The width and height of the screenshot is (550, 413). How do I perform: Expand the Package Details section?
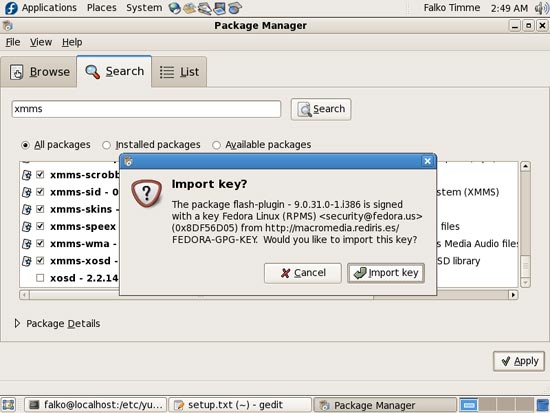pyautogui.click(x=17, y=323)
